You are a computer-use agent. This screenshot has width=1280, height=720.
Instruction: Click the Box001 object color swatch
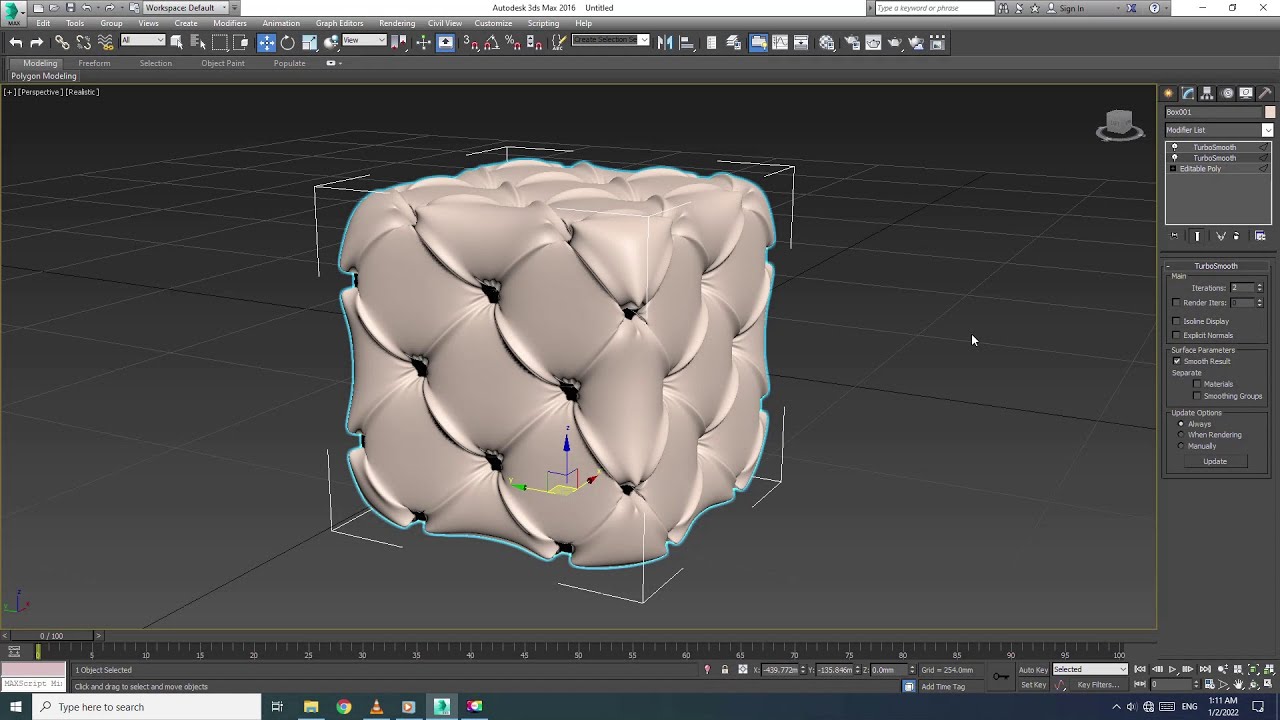click(1270, 112)
